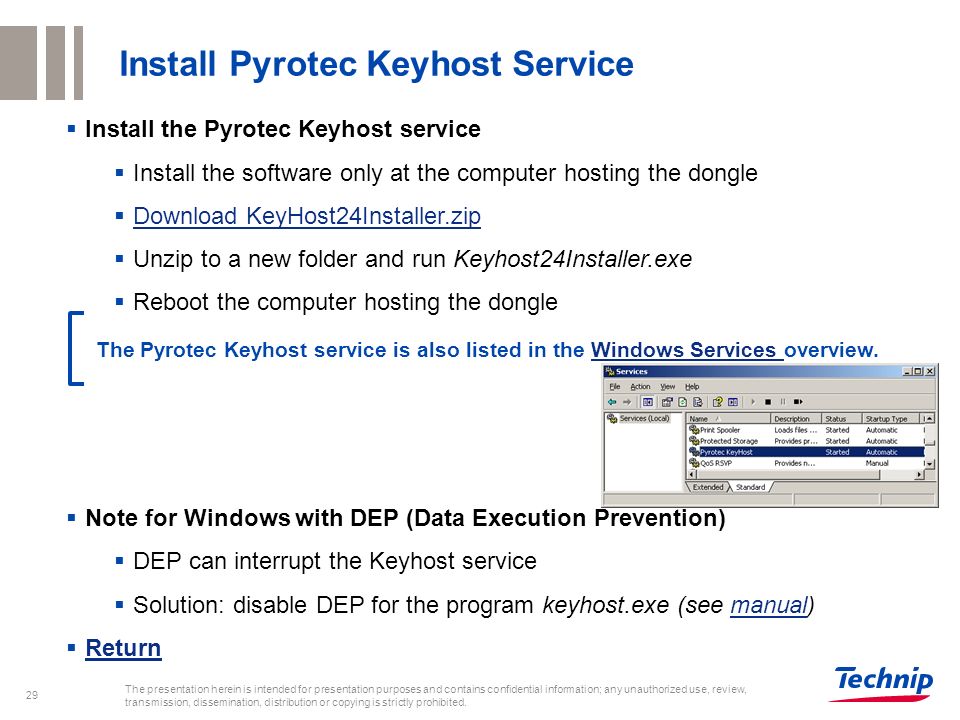Select the Print Spooler service row
Image resolution: width=960 pixels, height=720 pixels.
coord(805,430)
